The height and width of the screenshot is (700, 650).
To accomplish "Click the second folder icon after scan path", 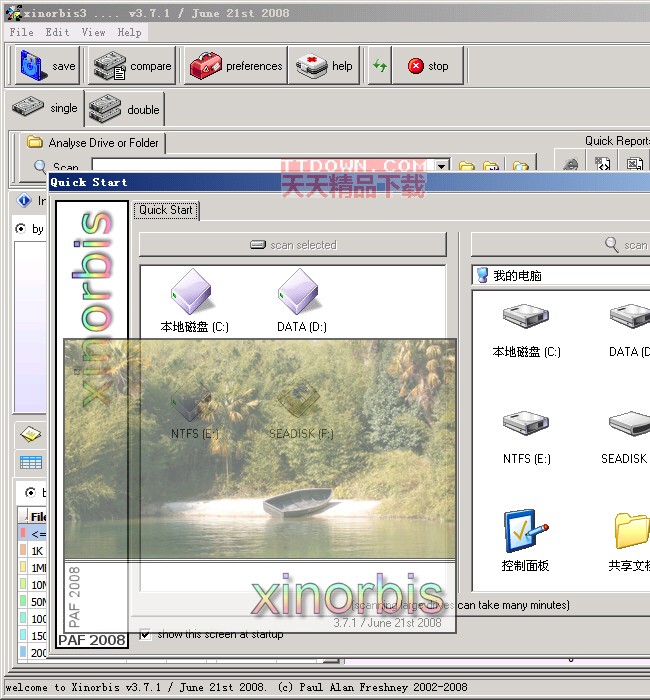I will [491, 167].
